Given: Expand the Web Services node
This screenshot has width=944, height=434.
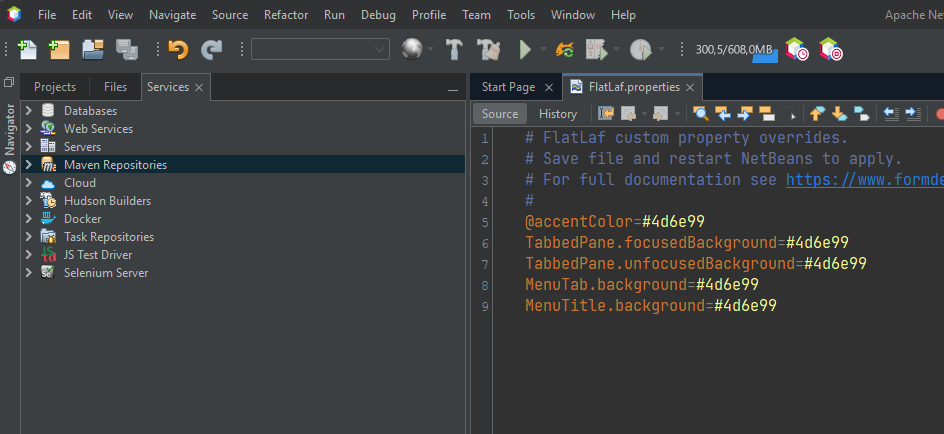Looking at the screenshot, I should coord(28,129).
